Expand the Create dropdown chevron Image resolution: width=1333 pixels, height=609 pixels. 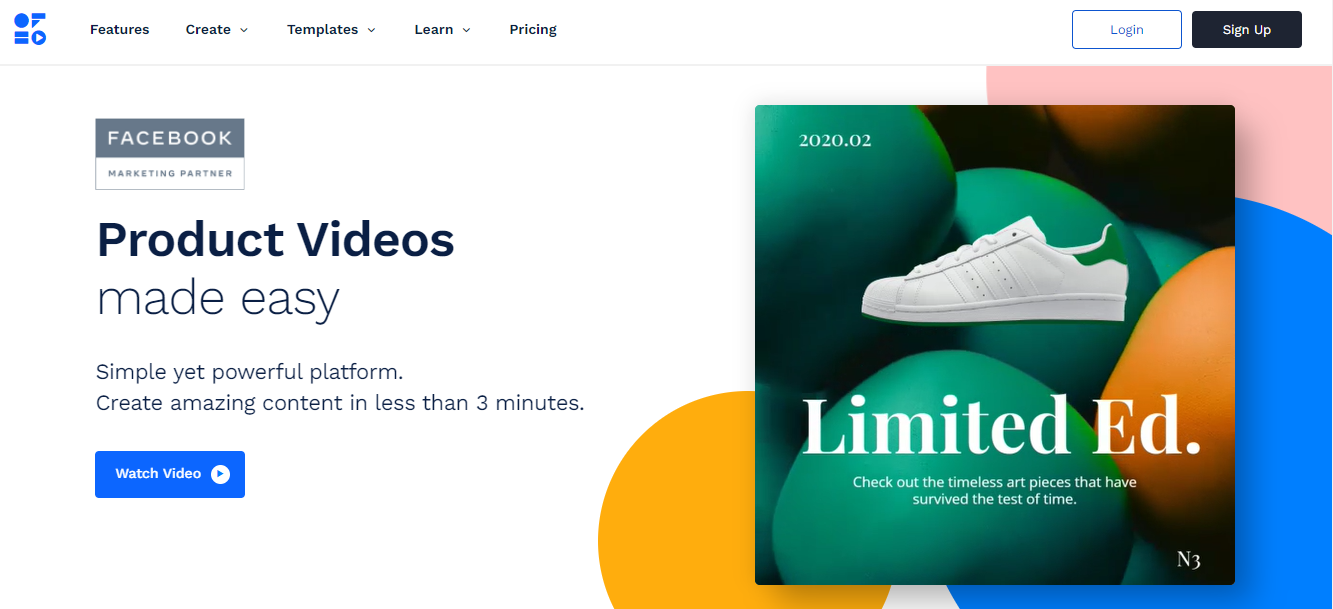coord(243,30)
